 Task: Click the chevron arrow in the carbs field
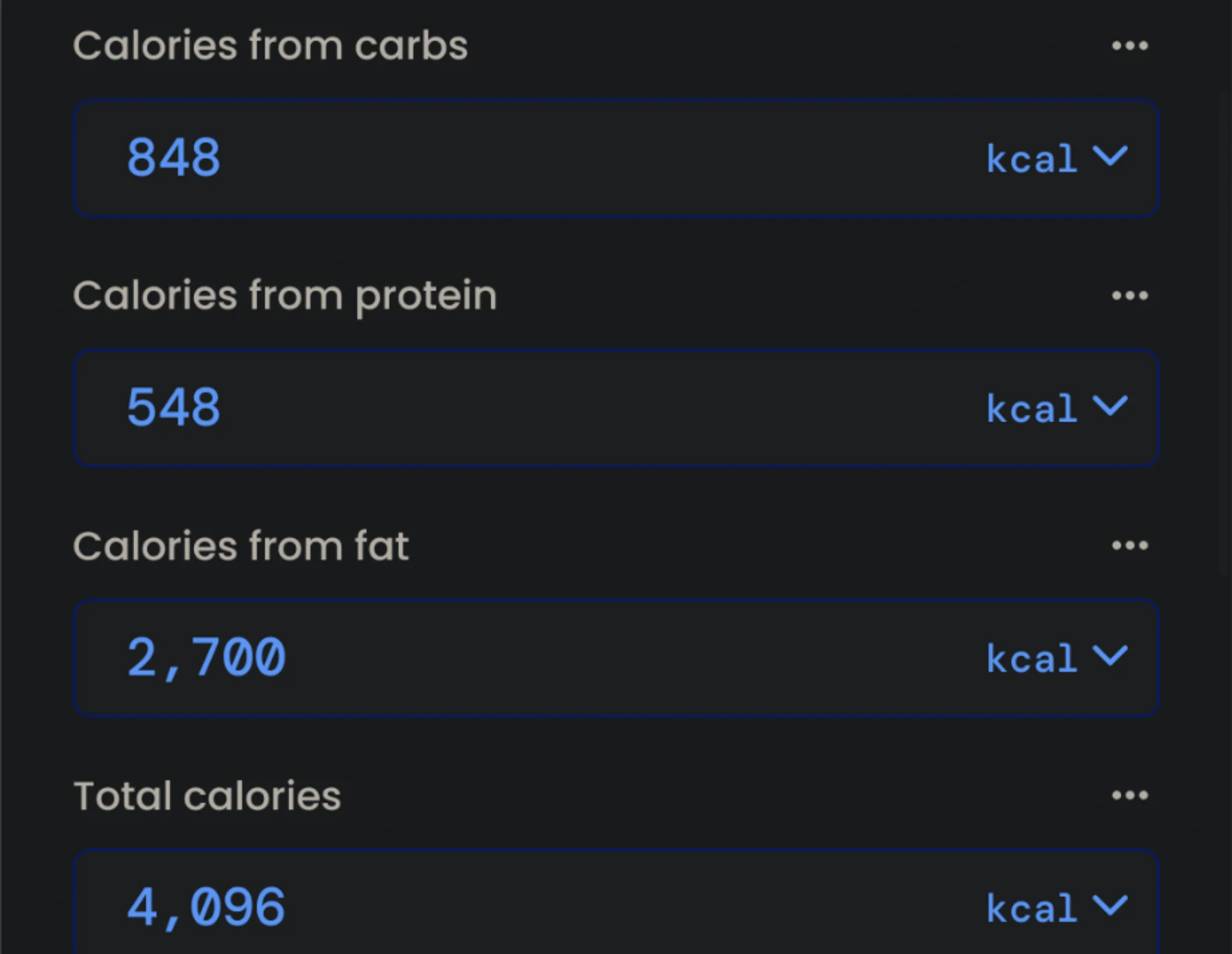click(x=1110, y=156)
